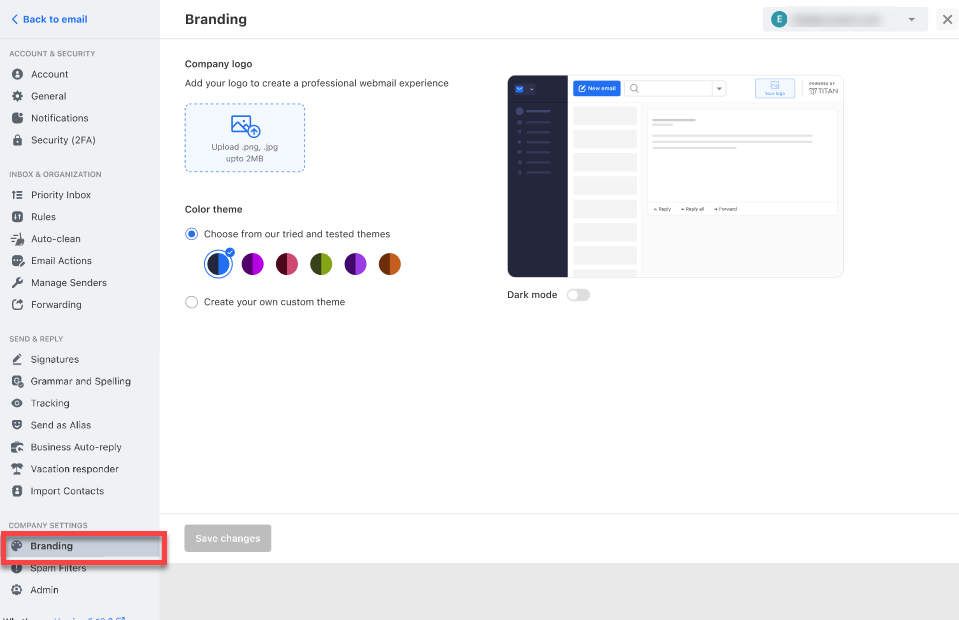Enable Dark mode for the preview
The height and width of the screenshot is (620, 959).
tap(578, 294)
